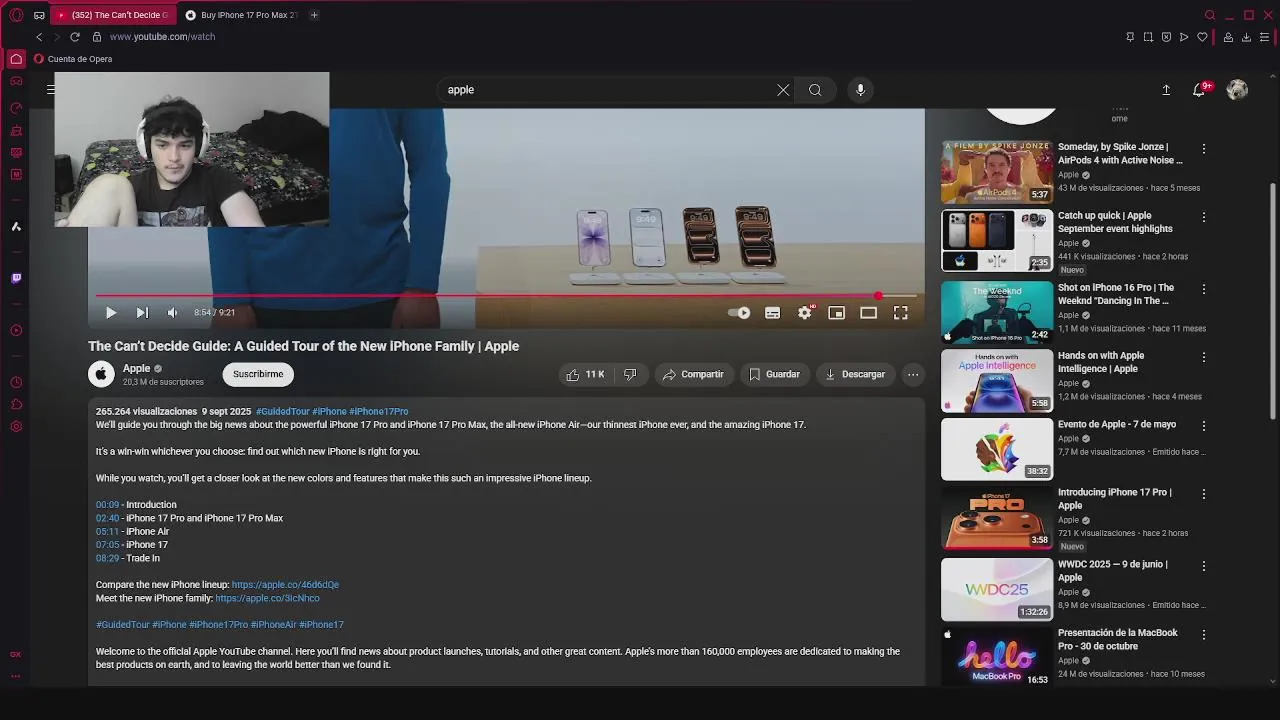The image size is (1280, 720).
Task: Click #iPhoneAir hashtag in description
Action: point(273,625)
